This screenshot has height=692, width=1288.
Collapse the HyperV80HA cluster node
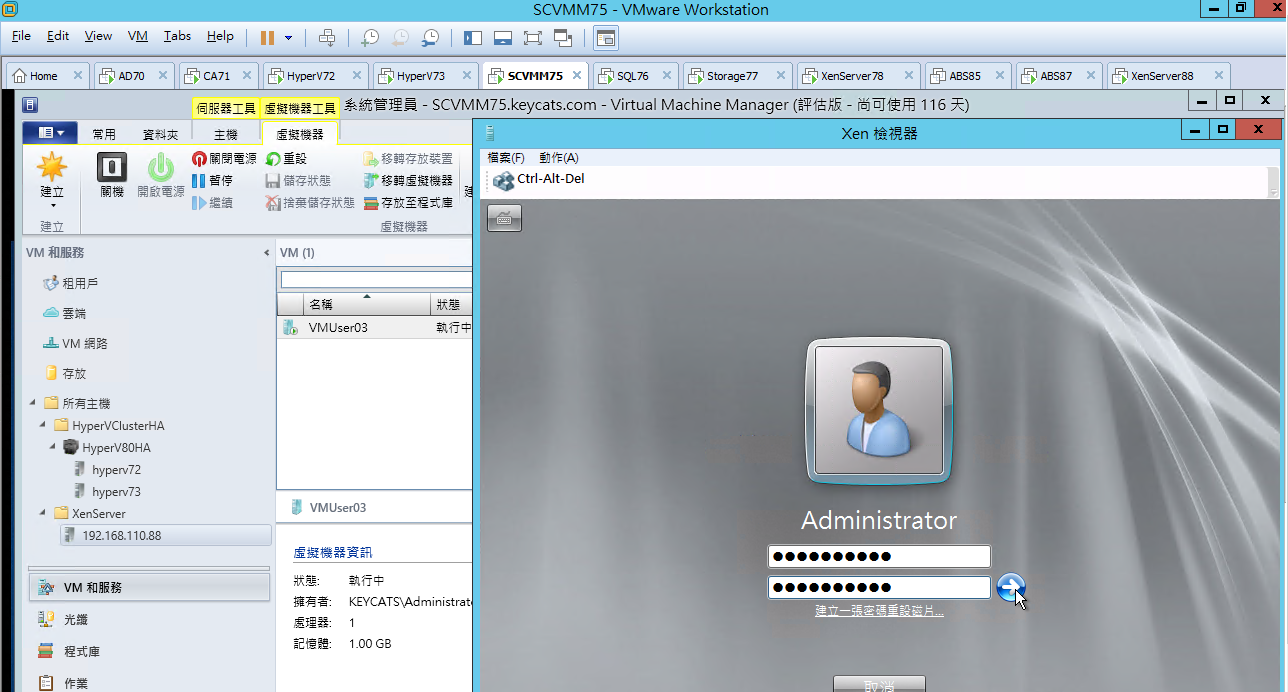point(53,447)
